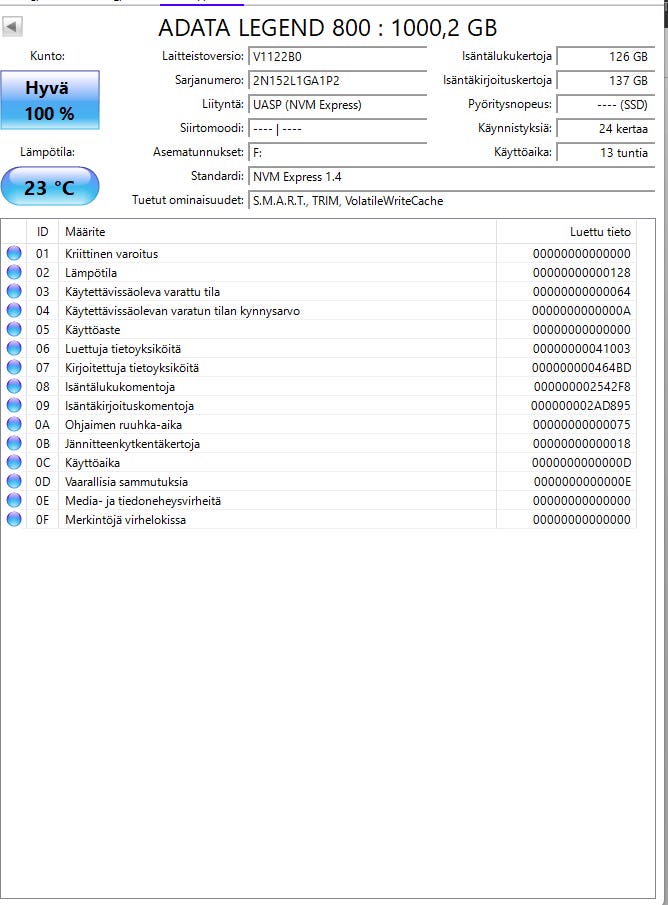The width and height of the screenshot is (668, 905).
Task: Click the status orb for Isäntäkirjoituskomentoja
Action: (x=14, y=405)
